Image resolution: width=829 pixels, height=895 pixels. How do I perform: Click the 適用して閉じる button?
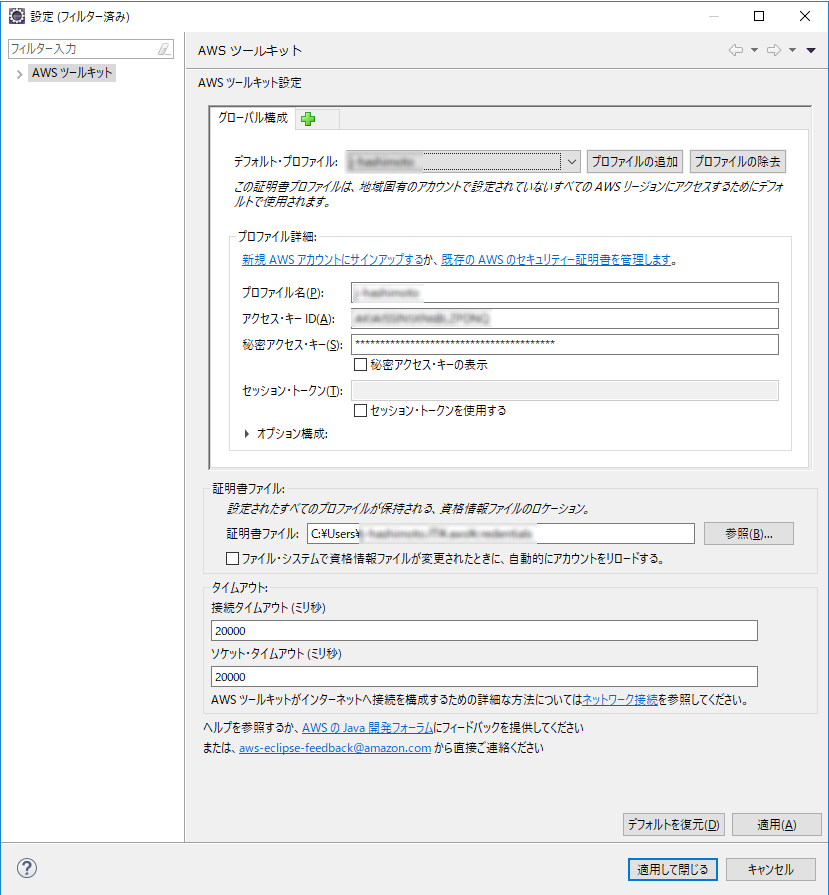pyautogui.click(x=671, y=869)
